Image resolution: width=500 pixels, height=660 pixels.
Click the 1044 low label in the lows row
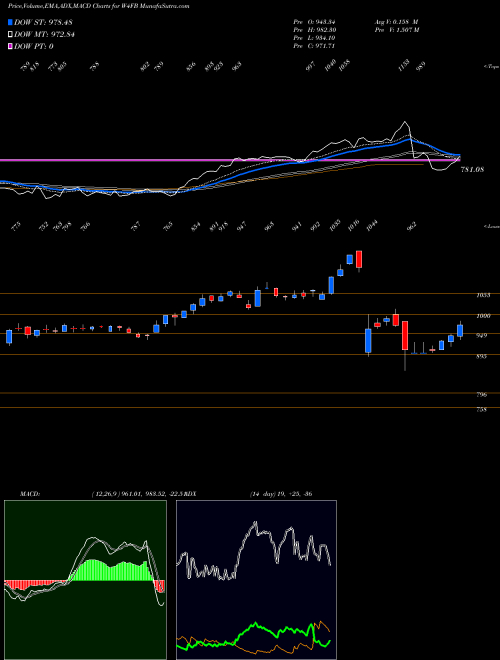tap(372, 226)
